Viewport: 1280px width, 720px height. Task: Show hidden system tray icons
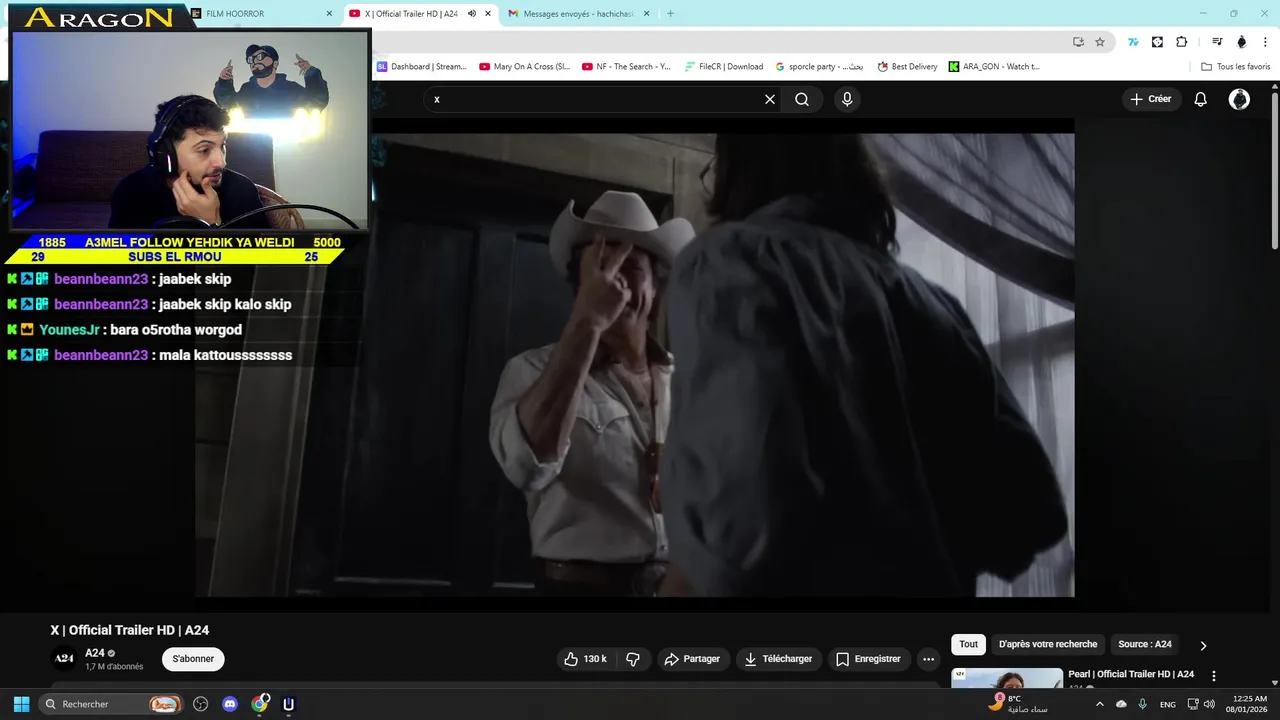point(1100,704)
